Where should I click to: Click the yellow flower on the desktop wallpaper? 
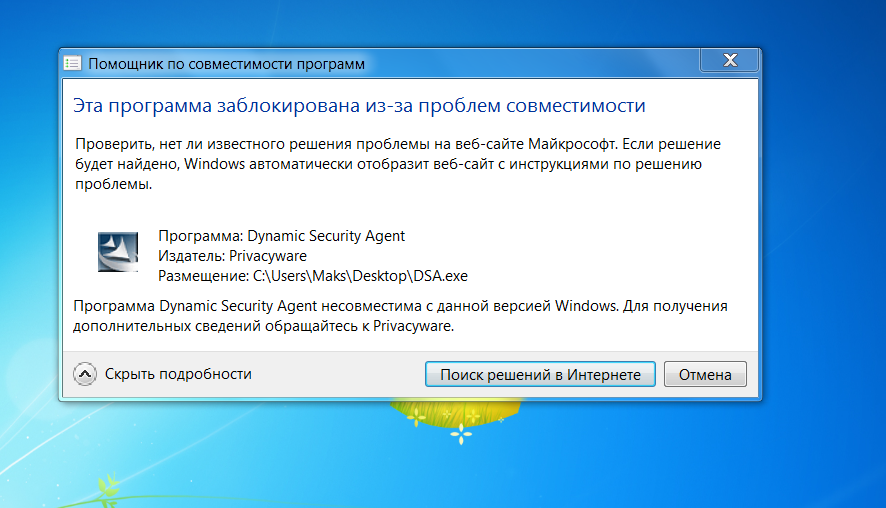458,410
